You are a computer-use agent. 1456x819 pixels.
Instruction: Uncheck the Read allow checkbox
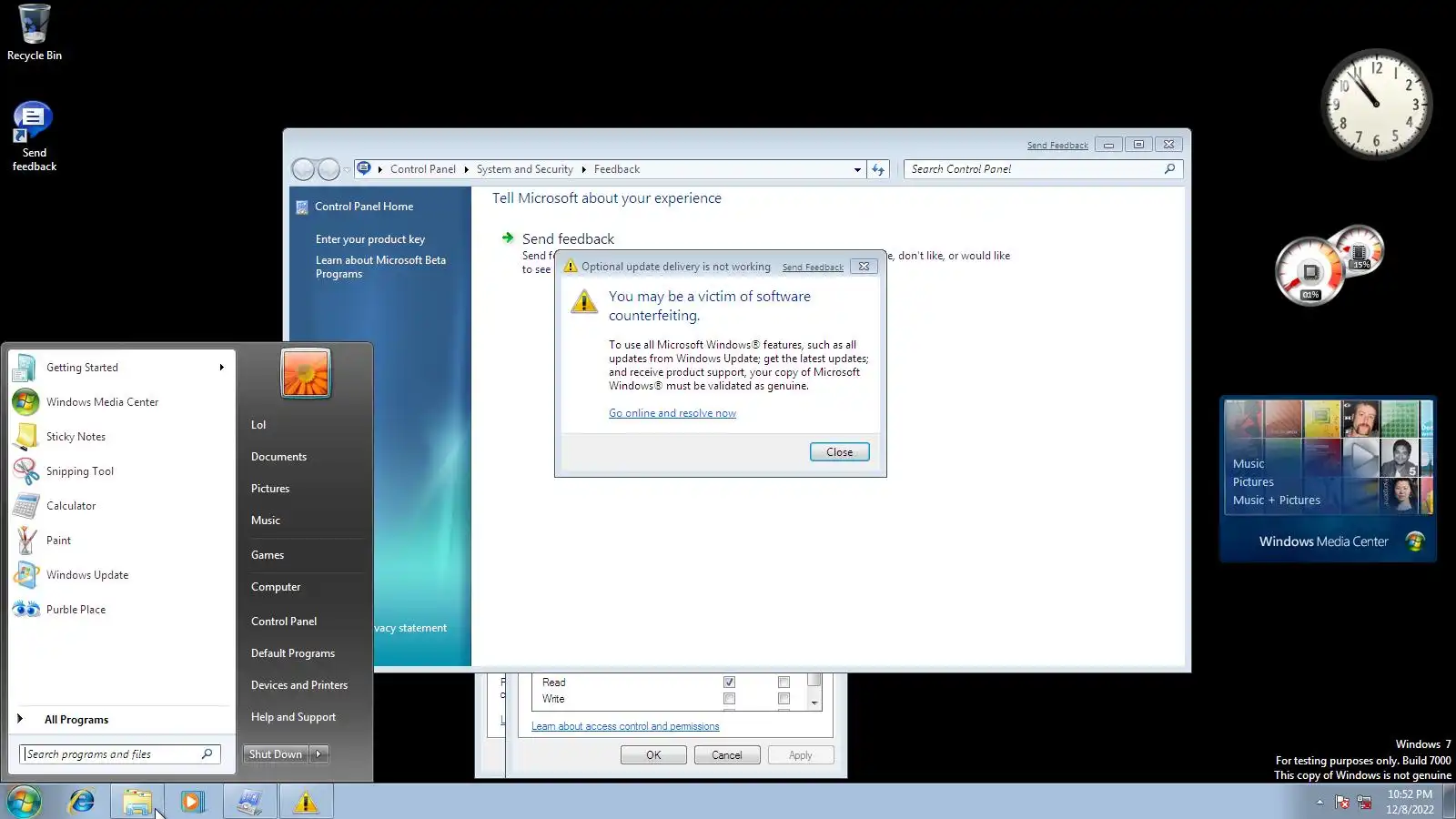[x=729, y=682]
